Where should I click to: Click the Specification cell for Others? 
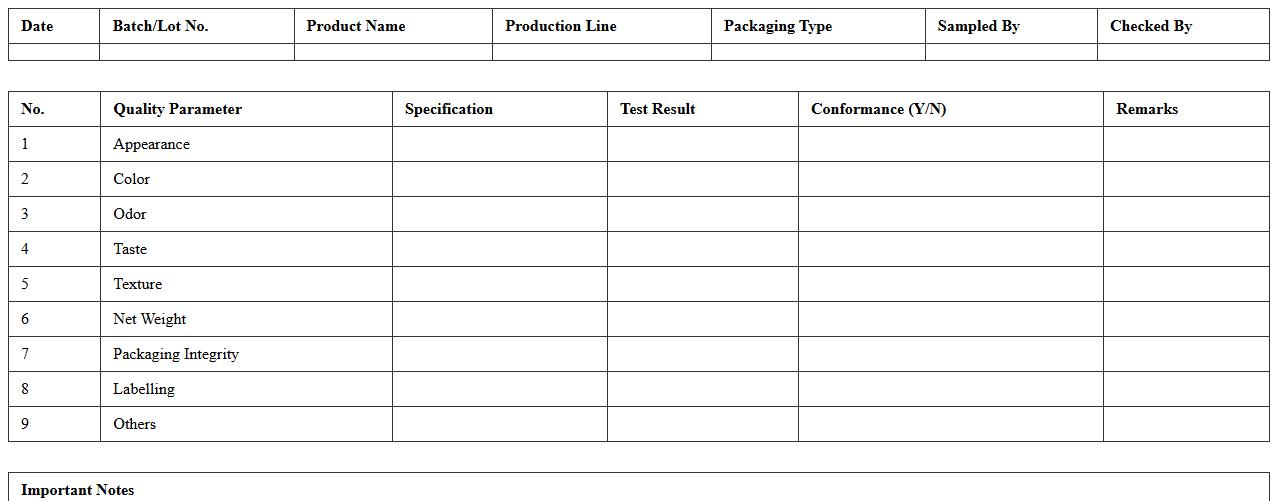tap(499, 424)
